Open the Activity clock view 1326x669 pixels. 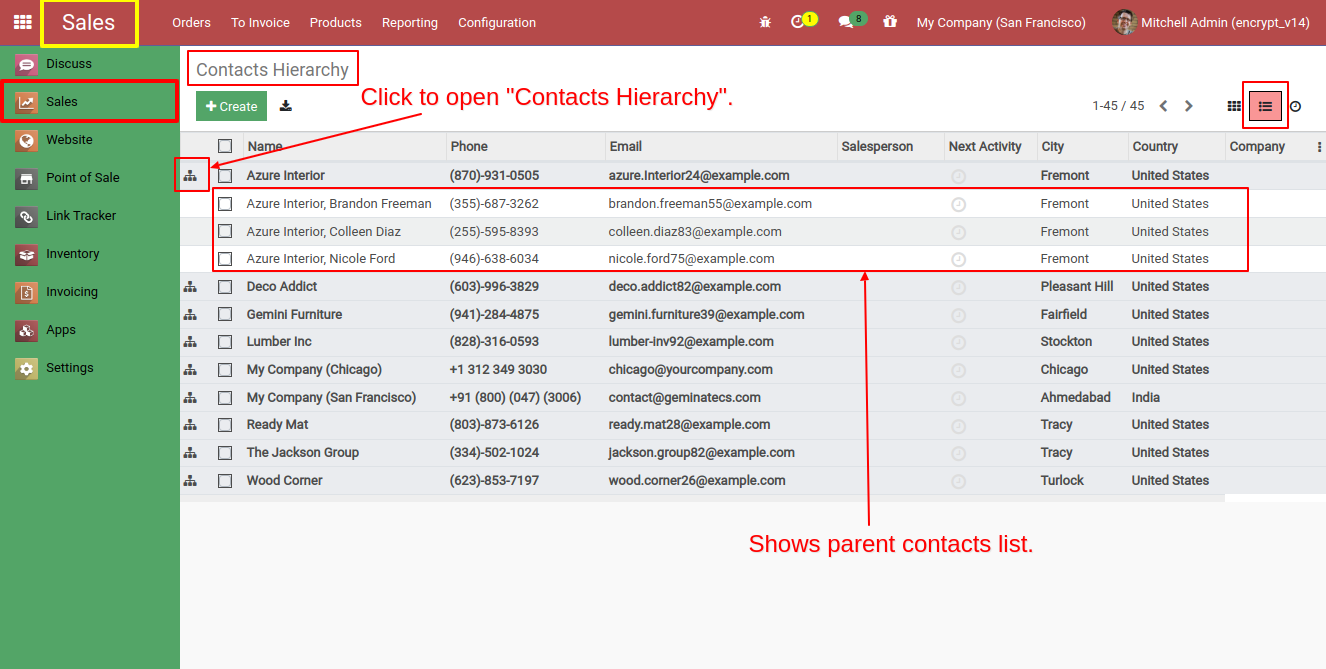(x=1296, y=105)
